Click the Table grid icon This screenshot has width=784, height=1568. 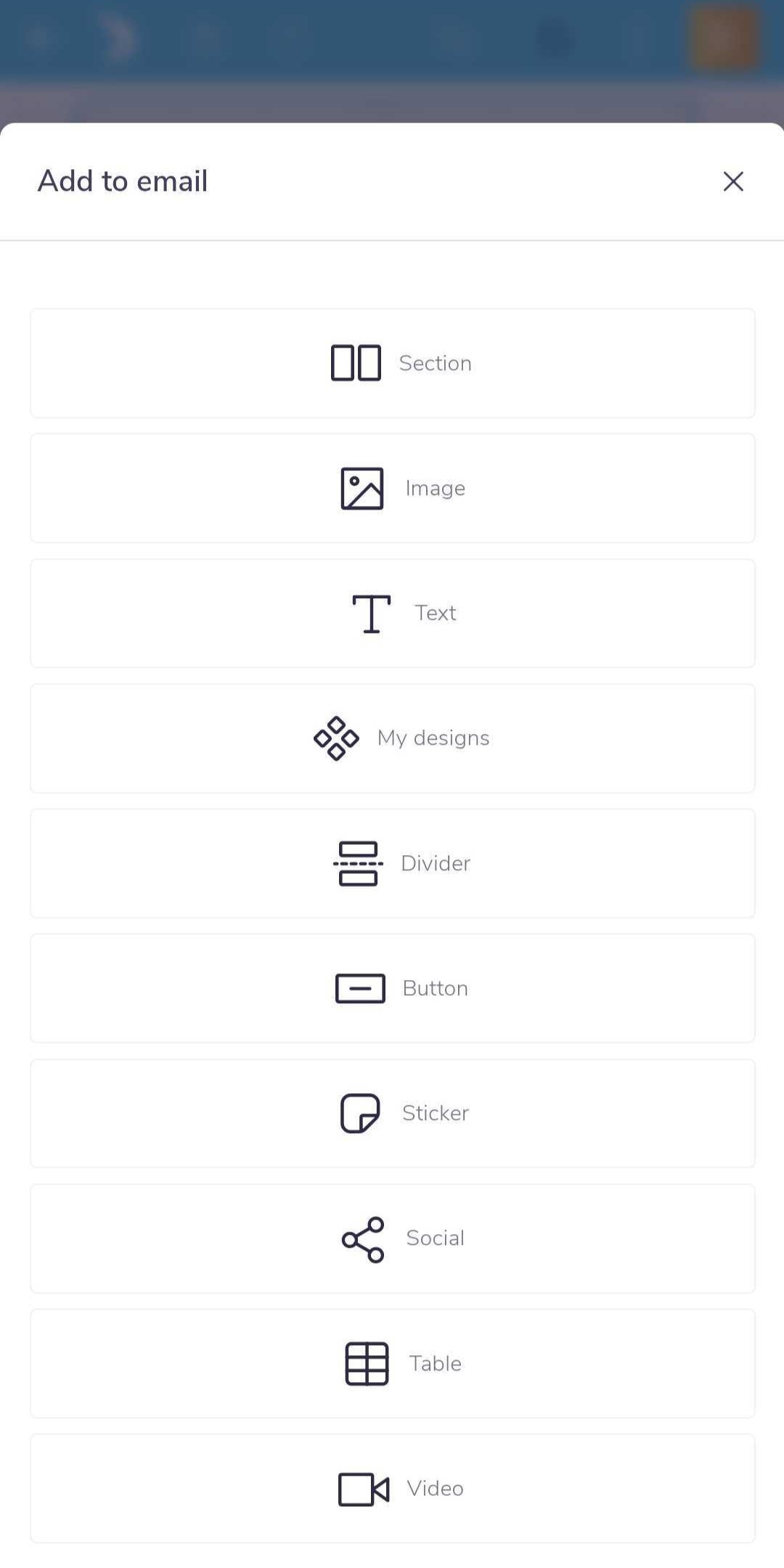[367, 1364]
